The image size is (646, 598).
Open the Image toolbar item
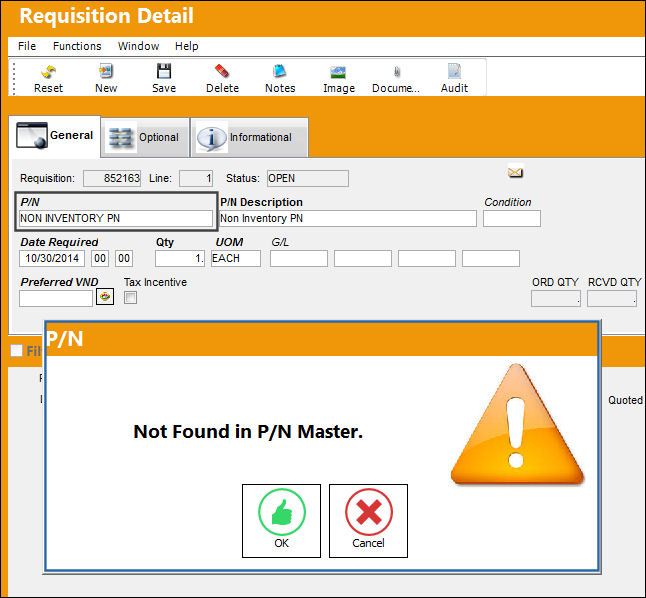[338, 73]
